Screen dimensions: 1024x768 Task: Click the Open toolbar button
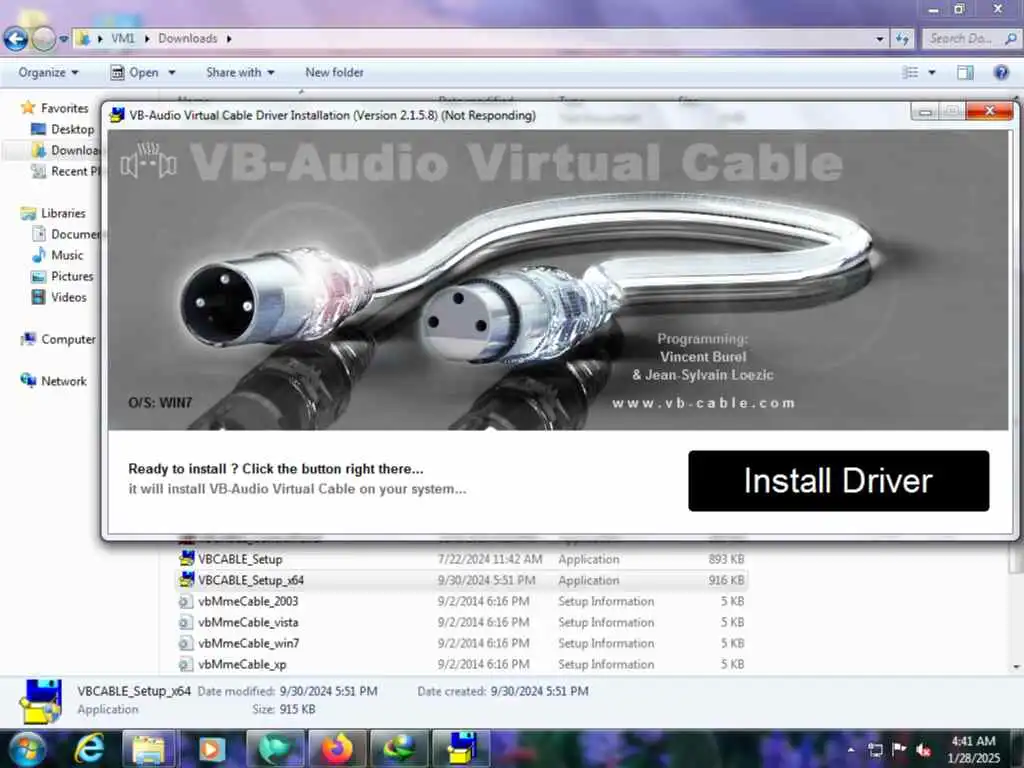click(135, 72)
